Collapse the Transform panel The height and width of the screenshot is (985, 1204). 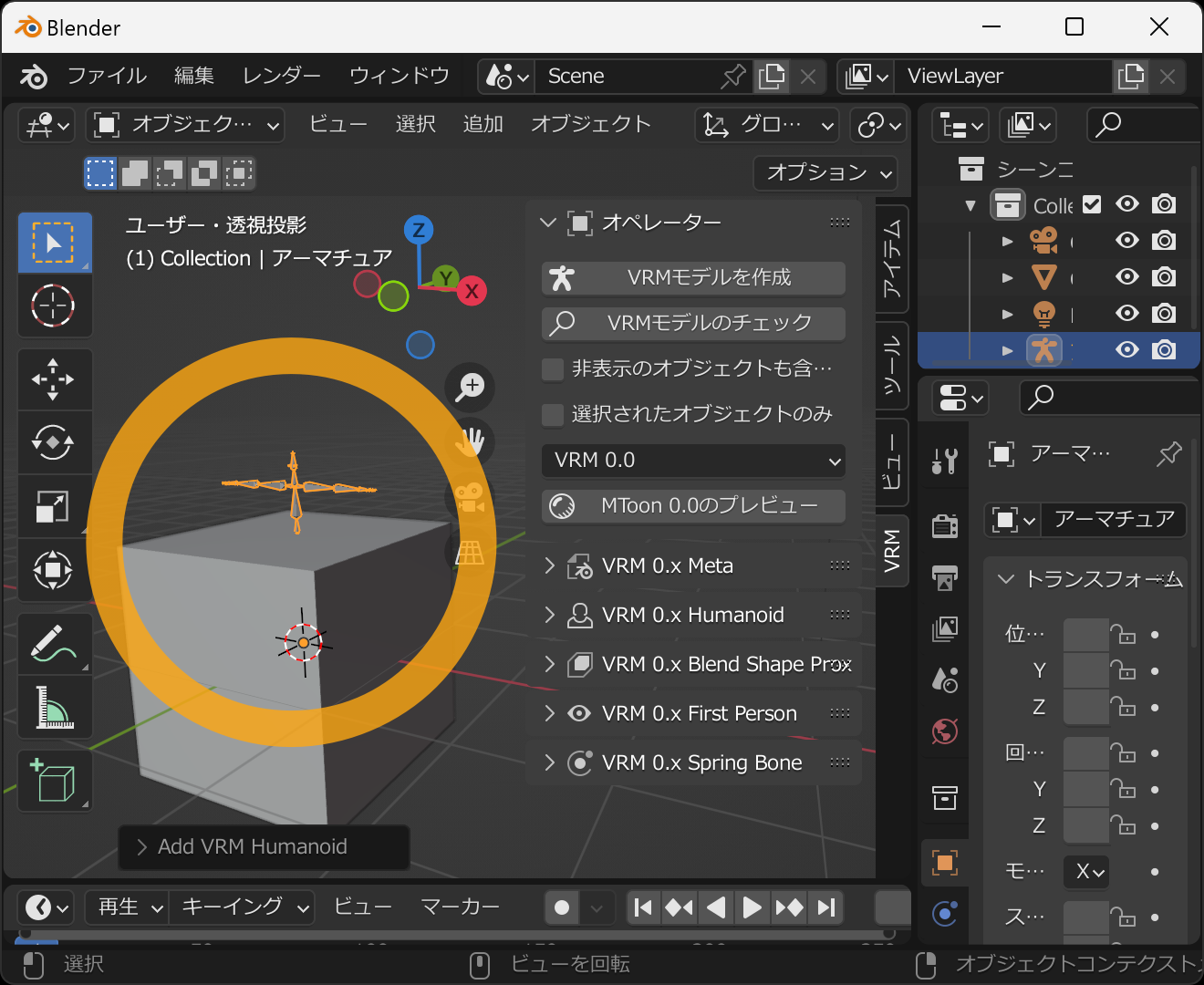[x=1006, y=579]
